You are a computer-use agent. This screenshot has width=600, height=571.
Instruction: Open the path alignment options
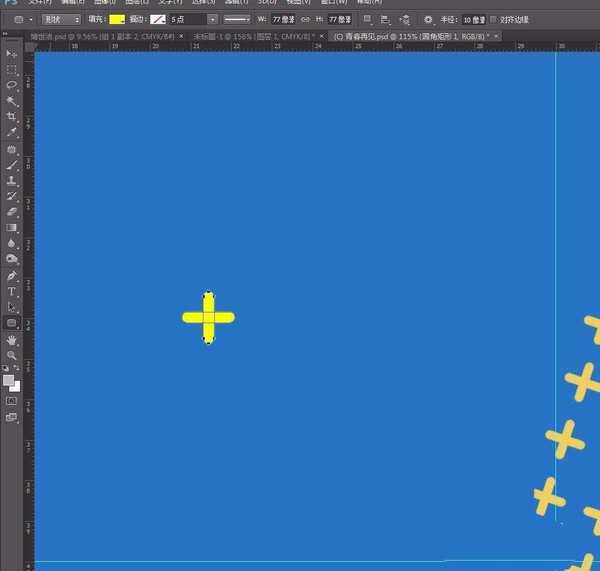(385, 20)
